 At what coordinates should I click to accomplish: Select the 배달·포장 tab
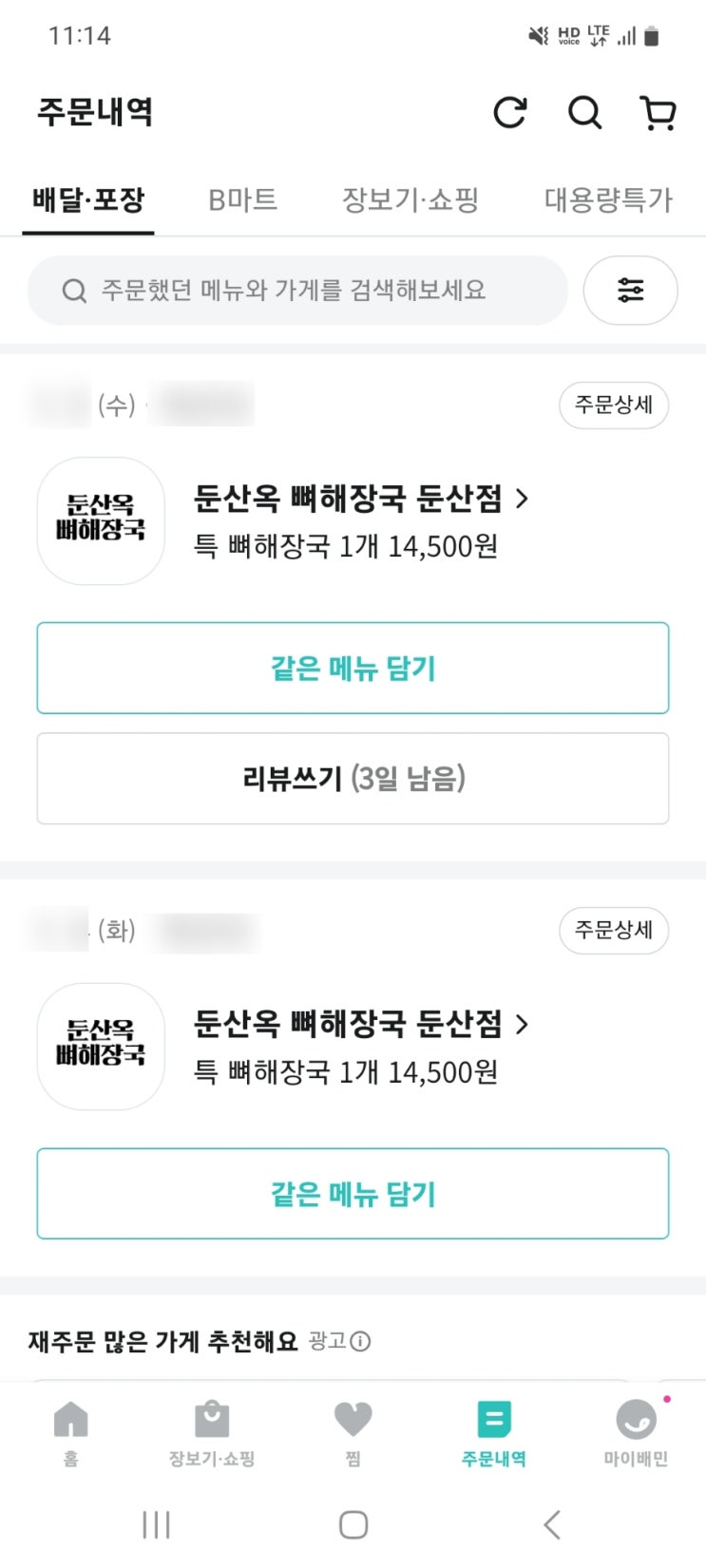[x=88, y=199]
